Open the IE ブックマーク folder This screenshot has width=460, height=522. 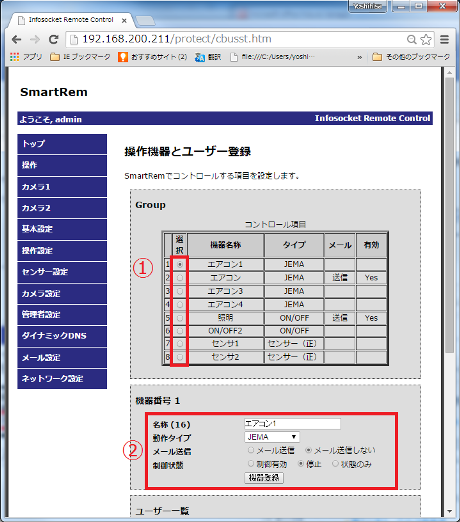click(x=80, y=57)
